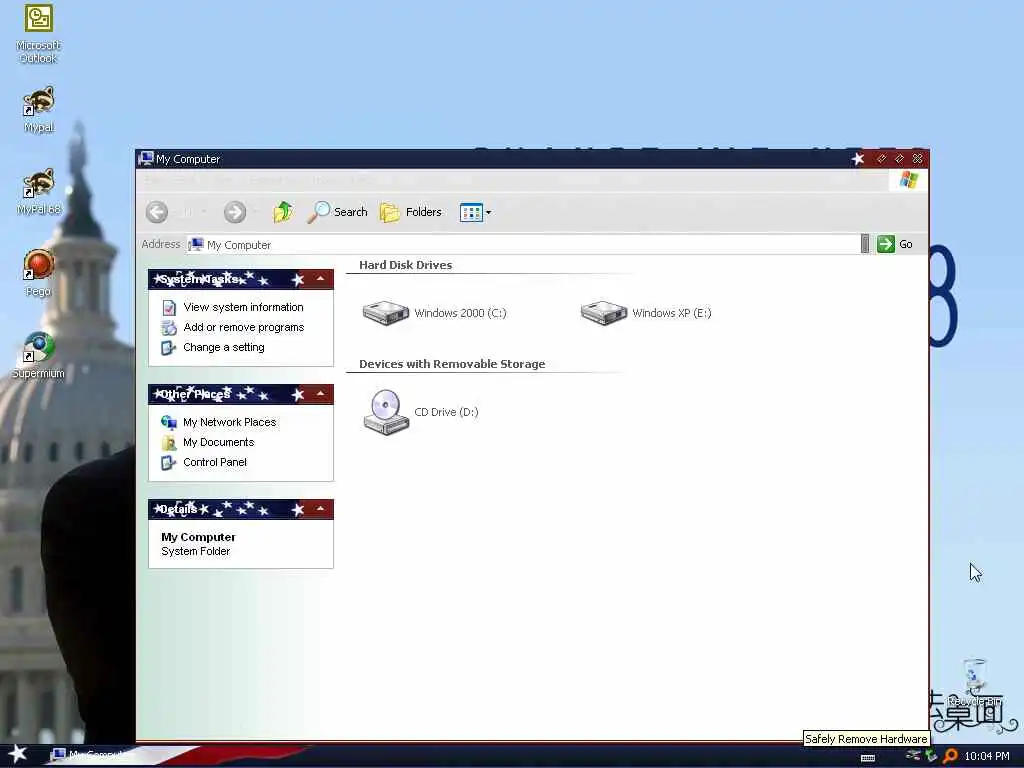Click the Address bar field
Image resolution: width=1024 pixels, height=768 pixels.
pyautogui.click(x=522, y=244)
